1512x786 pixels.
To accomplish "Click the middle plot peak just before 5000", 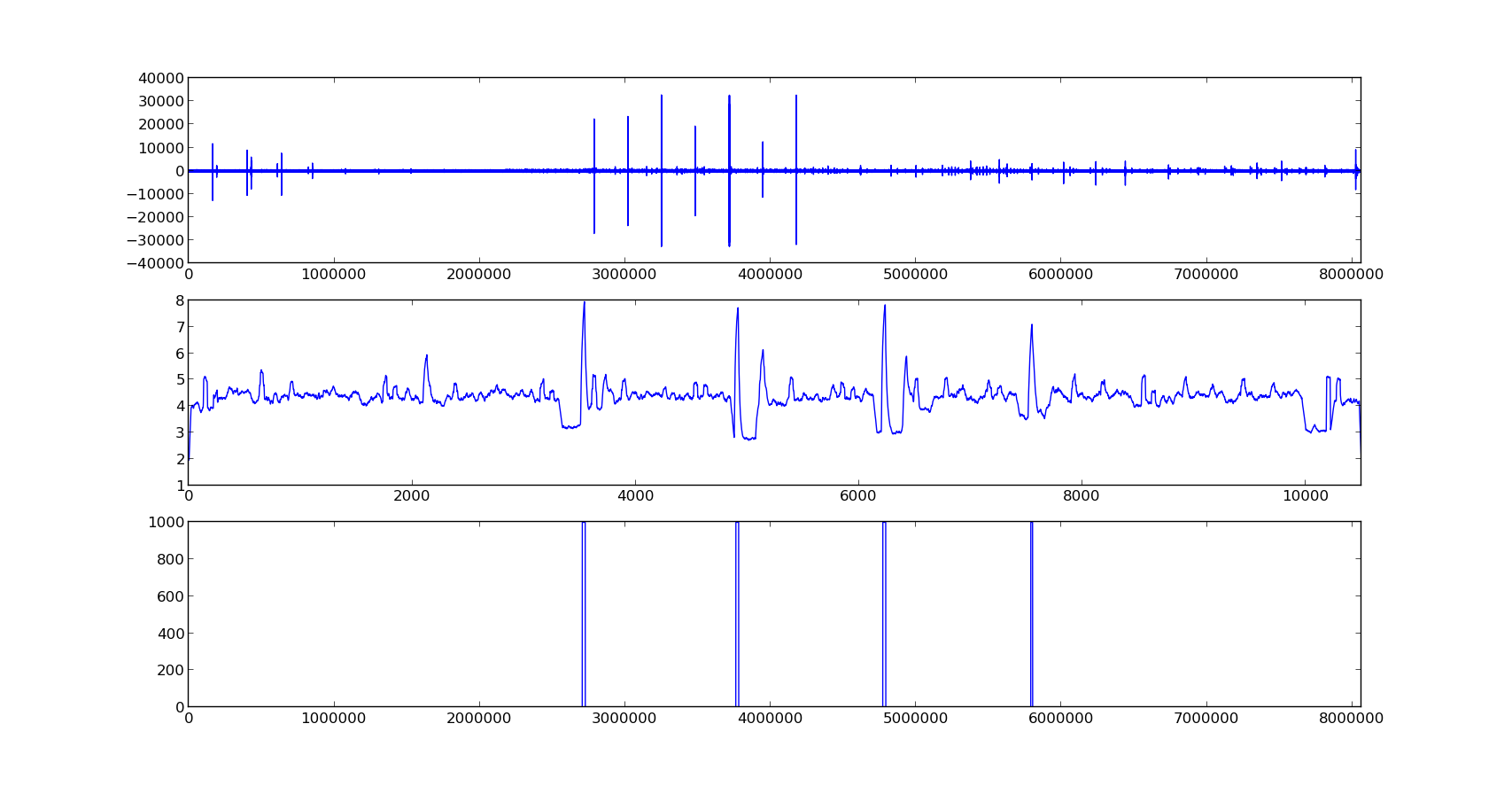I will pos(737,312).
